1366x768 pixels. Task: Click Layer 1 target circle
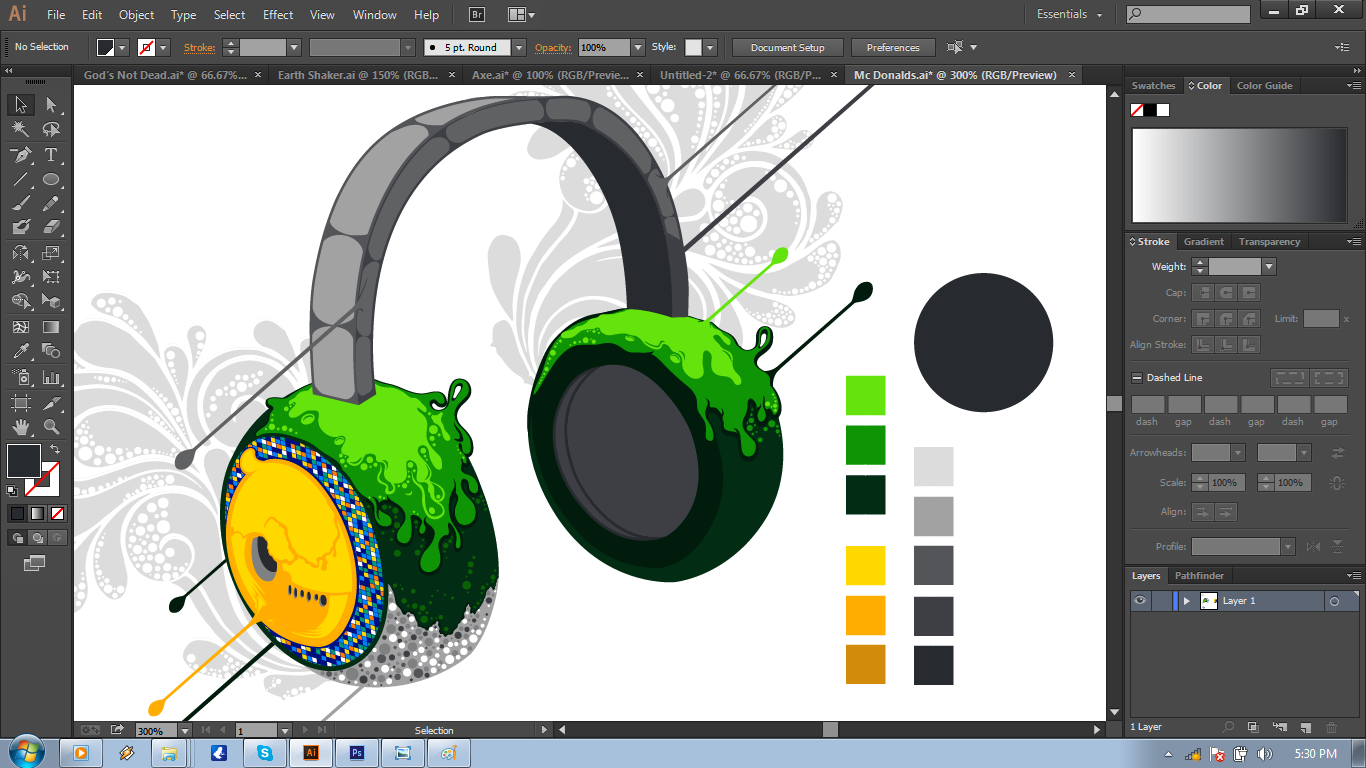pos(1334,601)
